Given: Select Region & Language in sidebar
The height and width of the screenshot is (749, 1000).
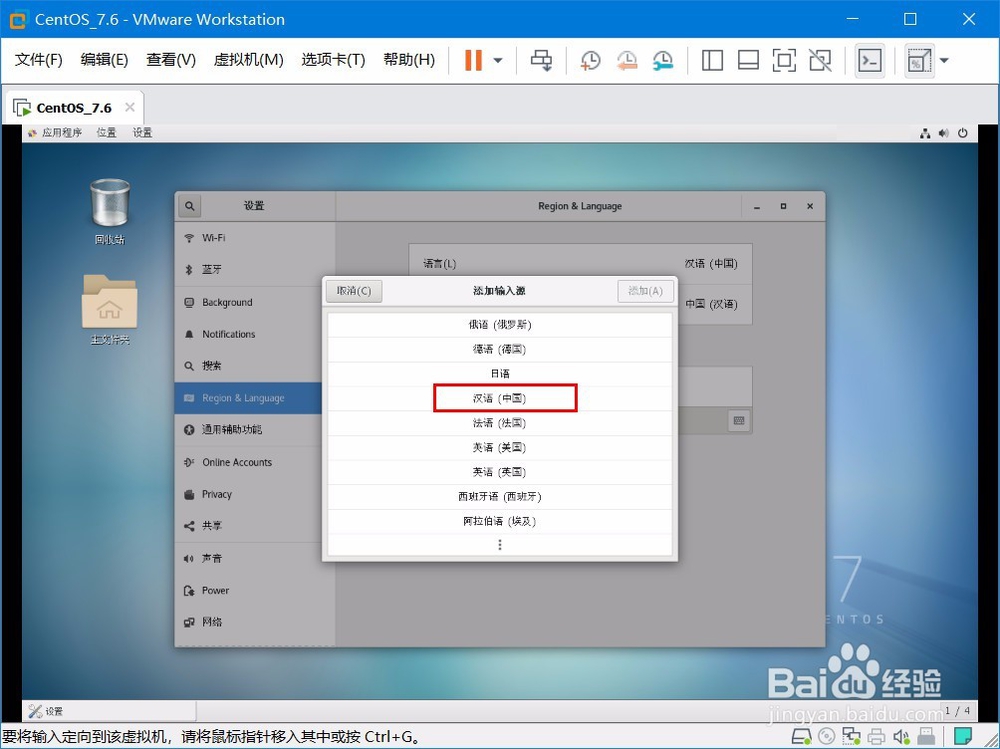Looking at the screenshot, I should [248, 398].
